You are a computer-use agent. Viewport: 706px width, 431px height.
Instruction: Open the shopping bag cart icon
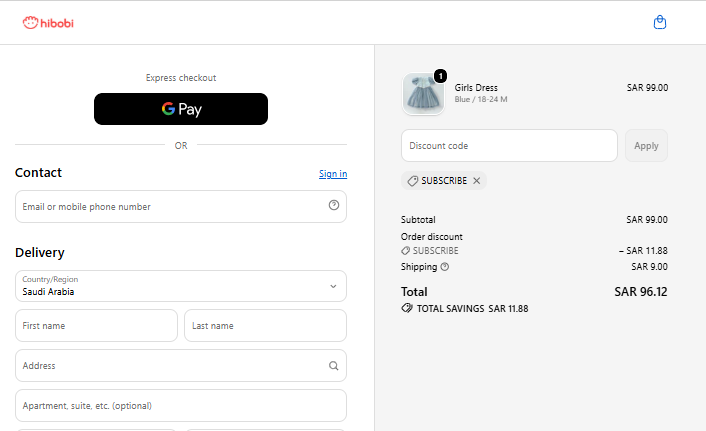(x=660, y=22)
